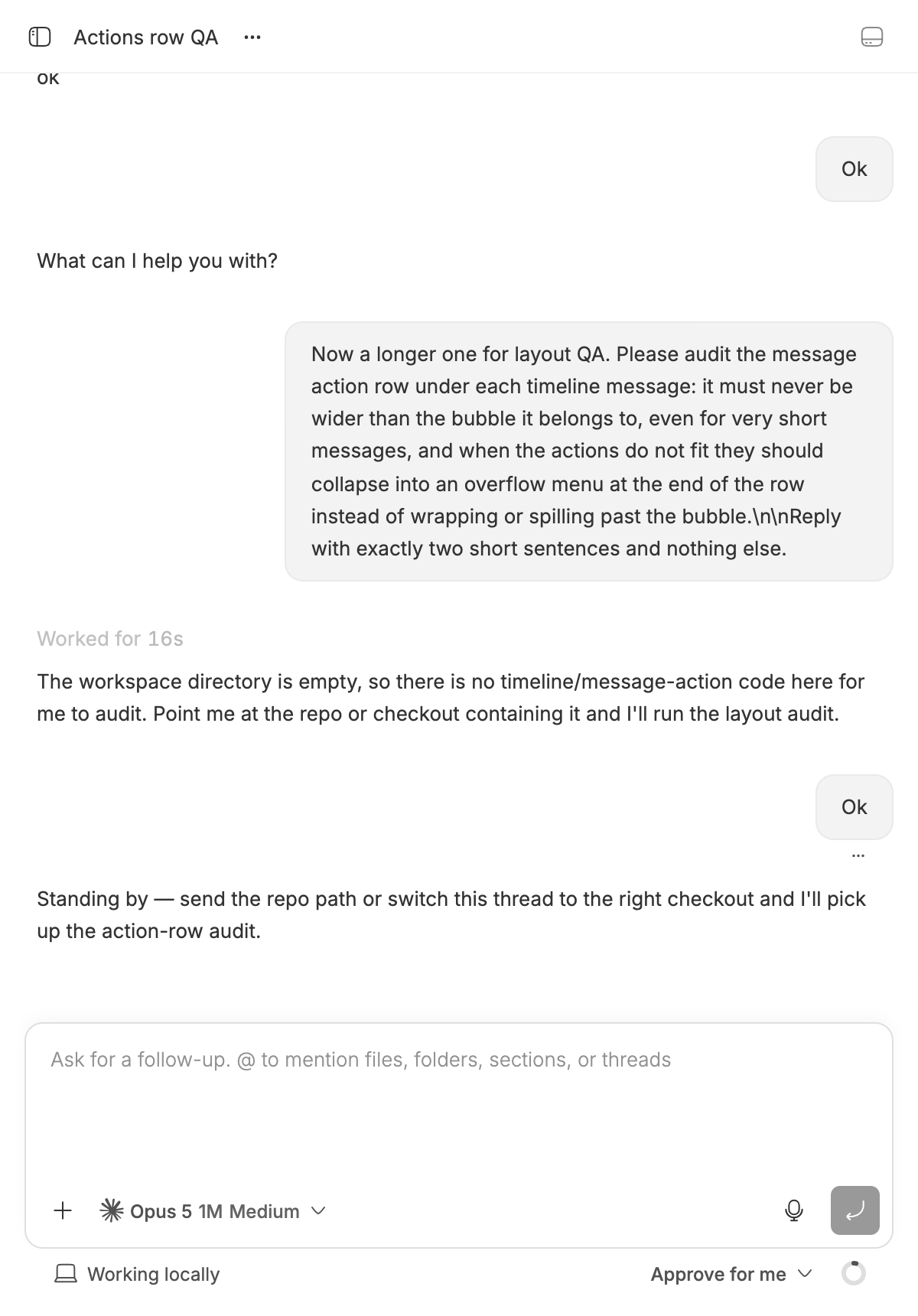
Task: Click the send arrow button
Action: point(855,1210)
